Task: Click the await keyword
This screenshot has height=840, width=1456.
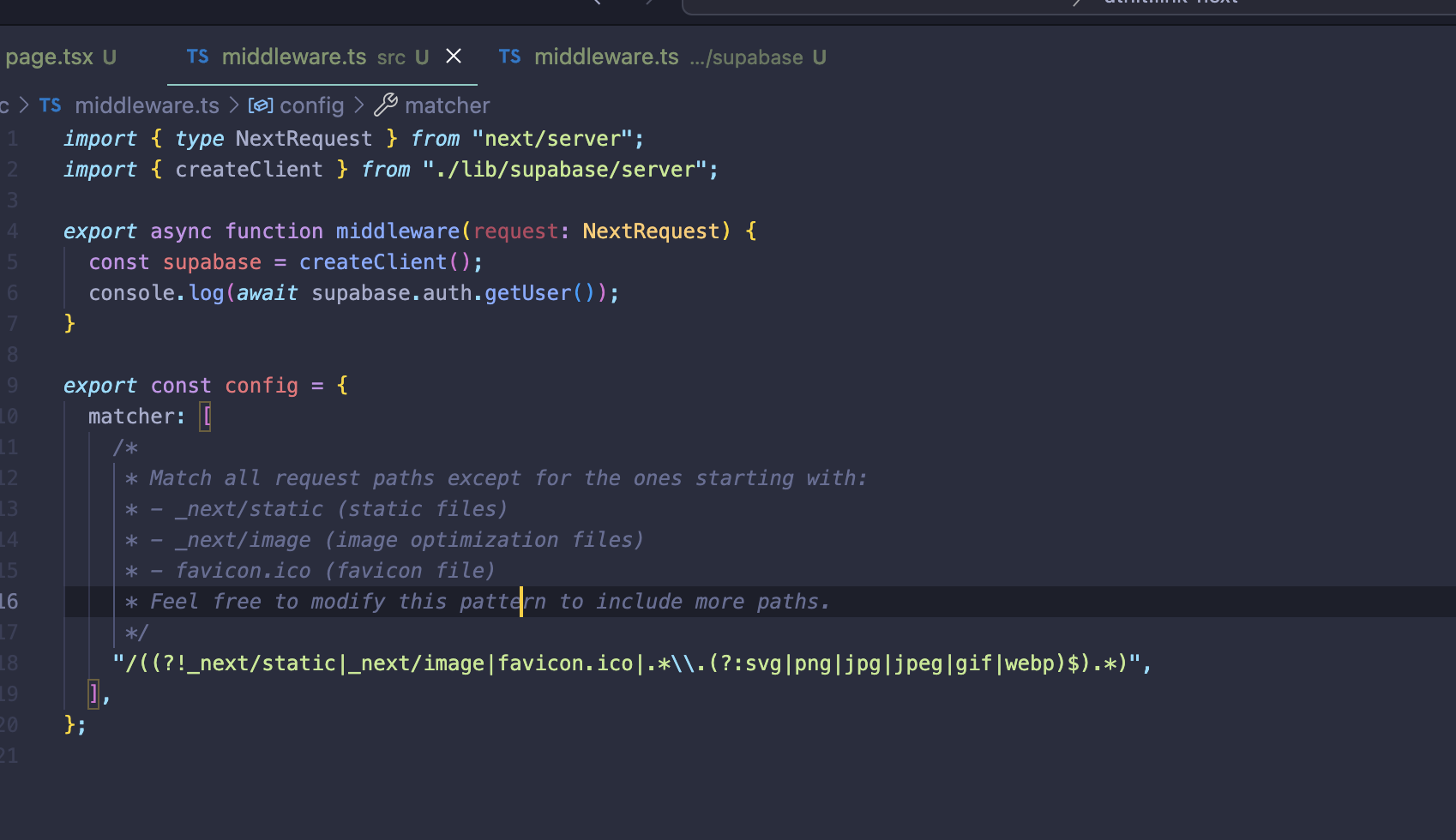Action: coord(268,293)
